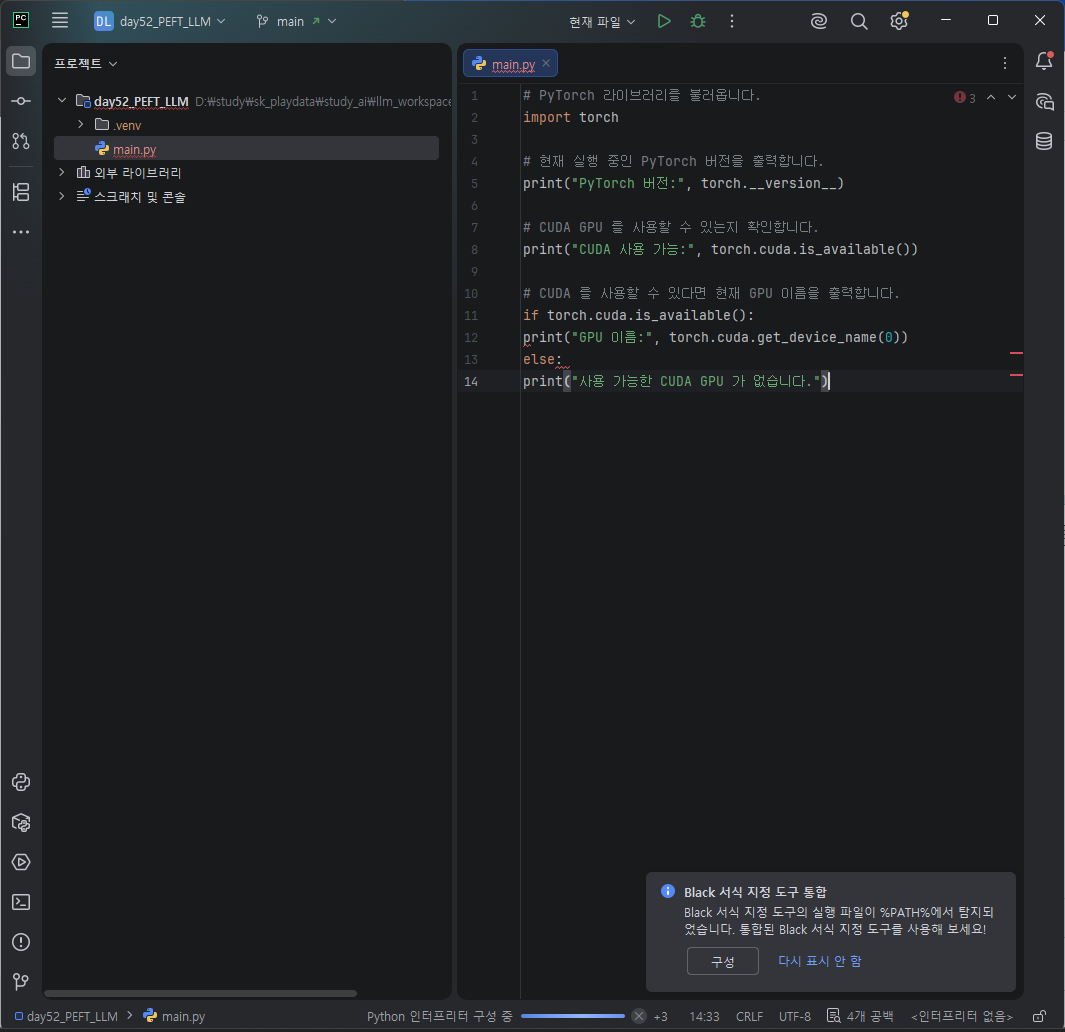Open the Terminal tool window
The width and height of the screenshot is (1065, 1032).
[x=21, y=902]
